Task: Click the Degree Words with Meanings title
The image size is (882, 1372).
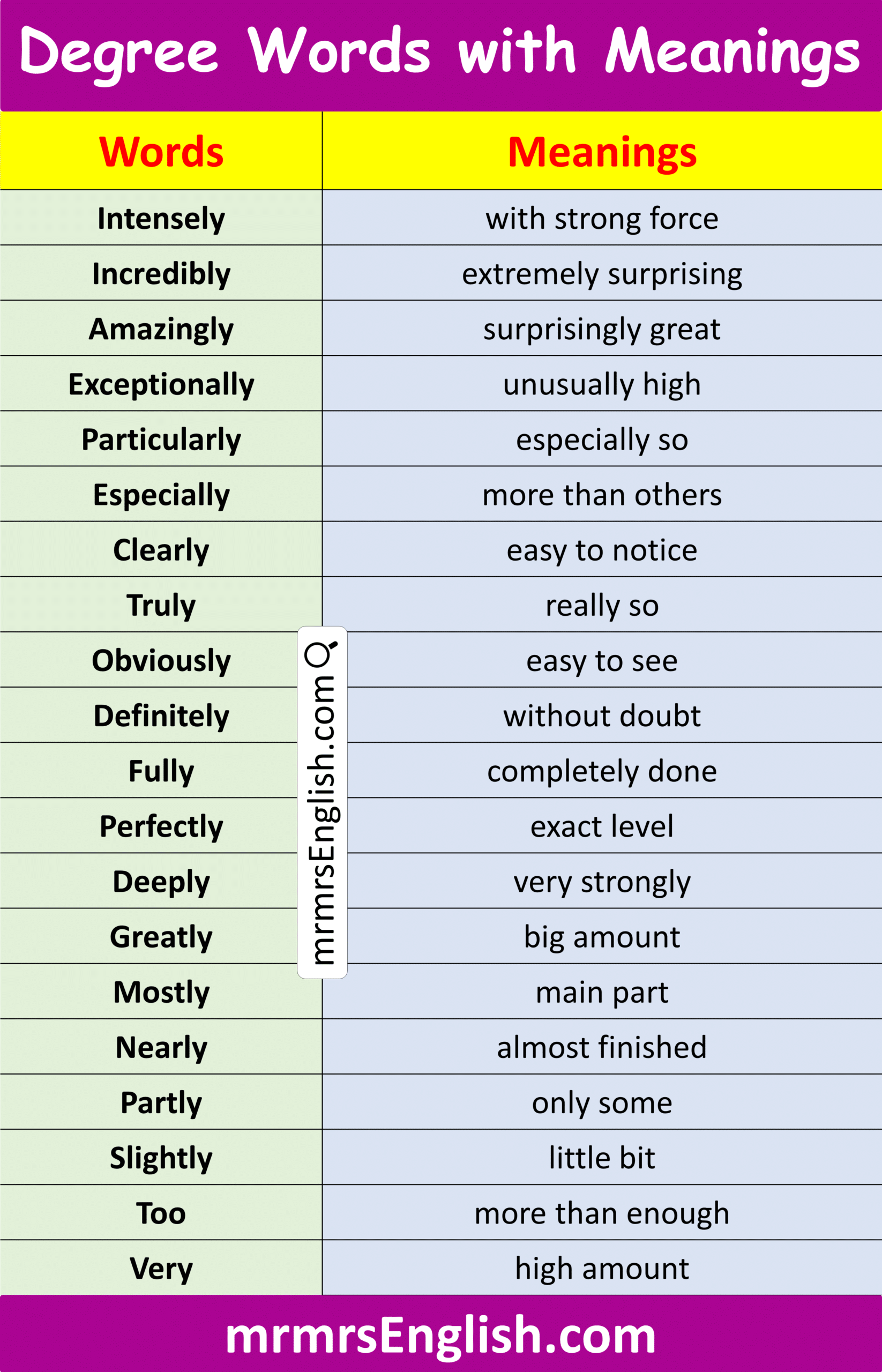Action: coord(440,53)
